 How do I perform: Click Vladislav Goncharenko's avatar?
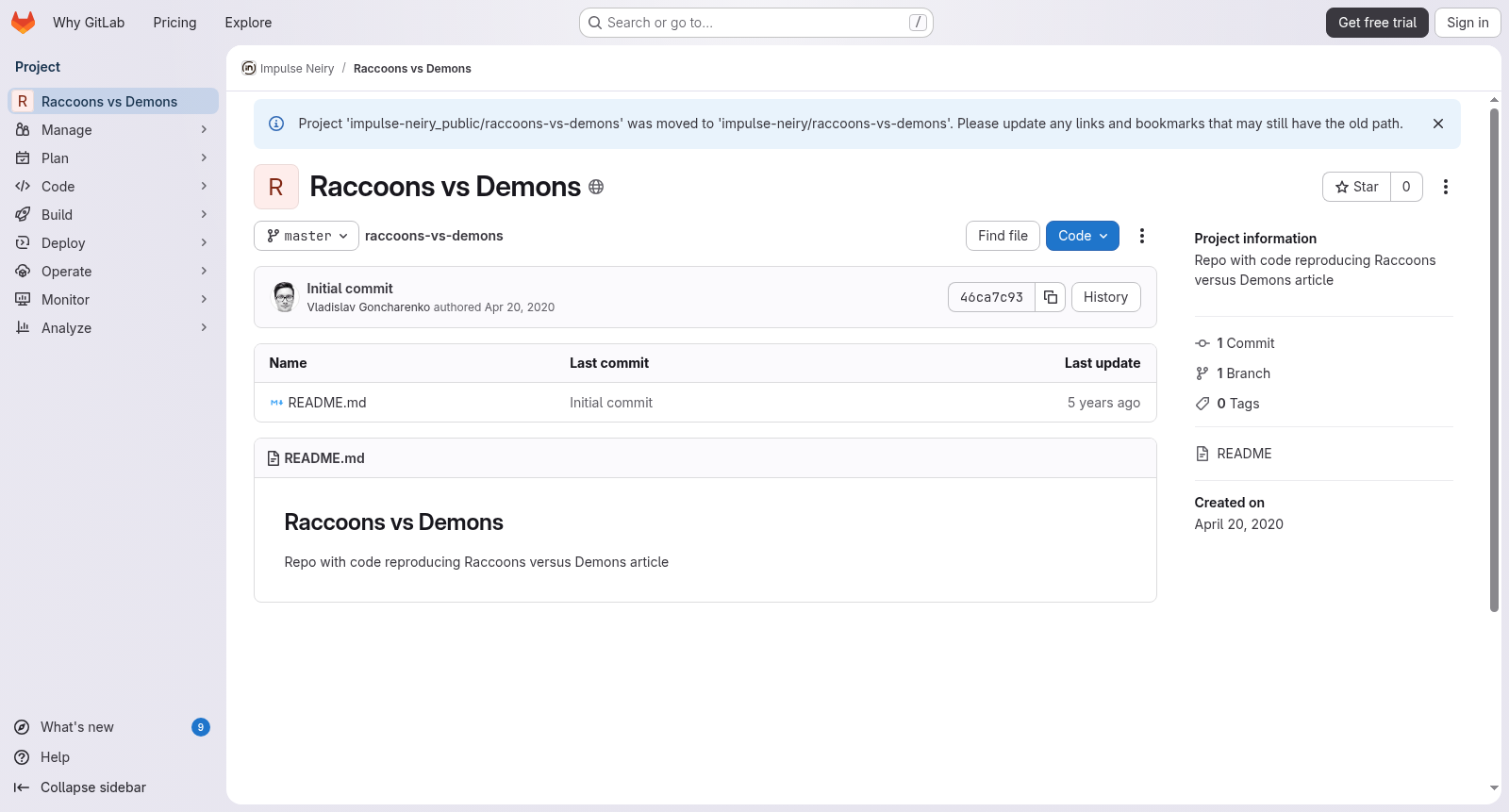tap(284, 297)
